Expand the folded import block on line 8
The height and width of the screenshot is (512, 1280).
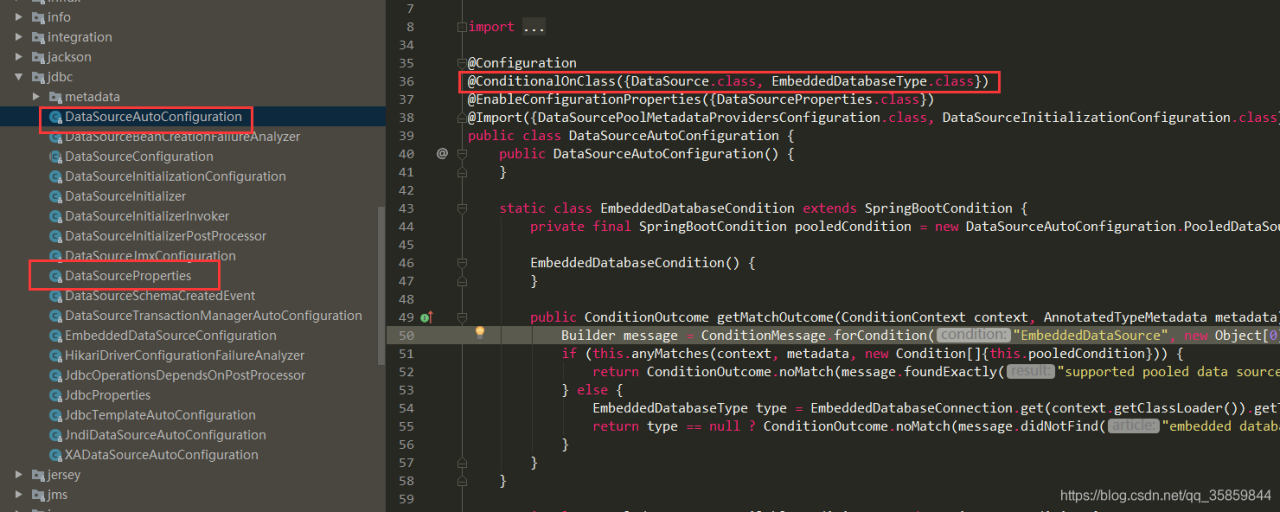tap(461, 27)
